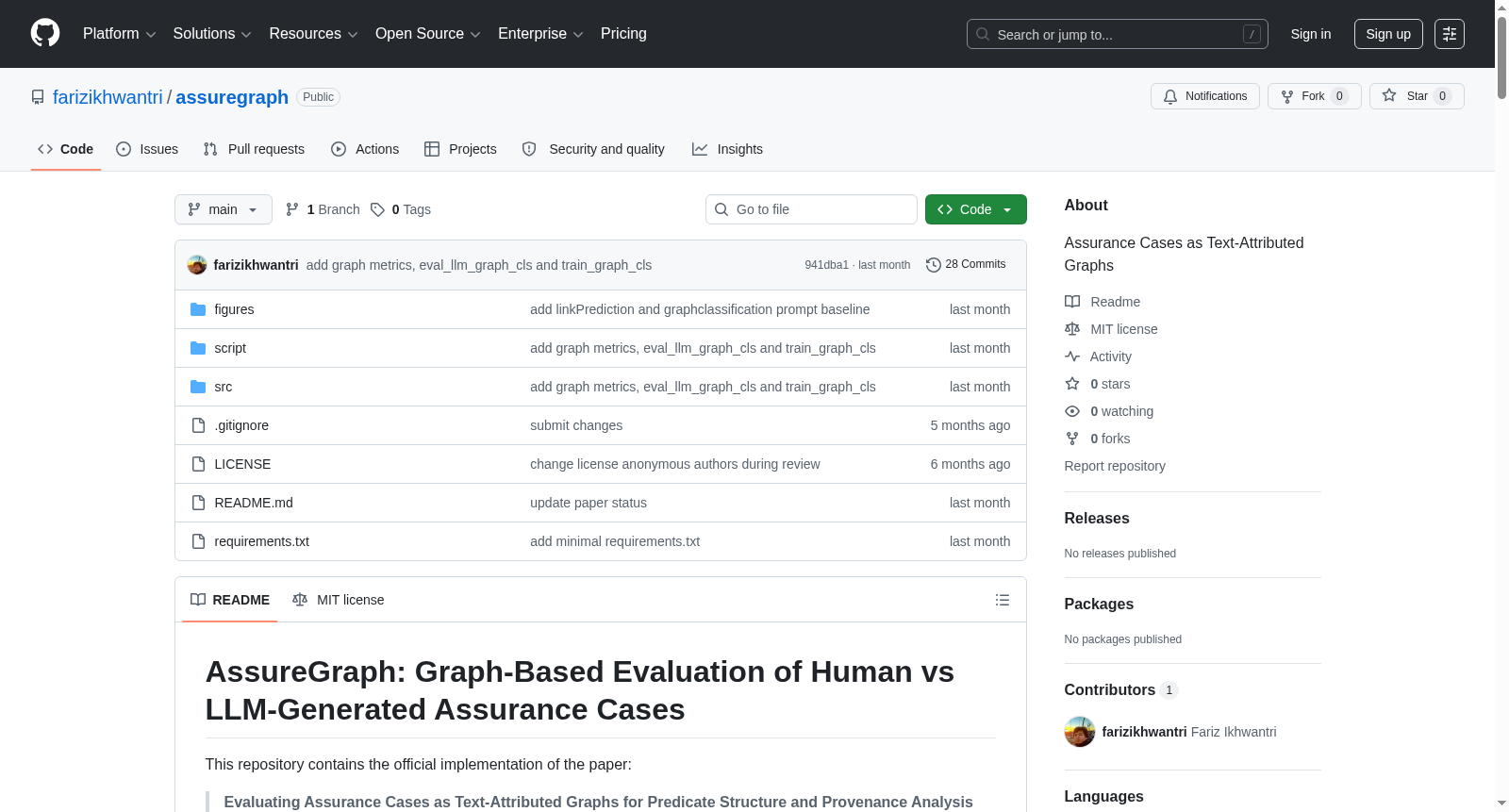The width and height of the screenshot is (1509, 812).
Task: Open the Pull requests tab
Action: pyautogui.click(x=254, y=149)
